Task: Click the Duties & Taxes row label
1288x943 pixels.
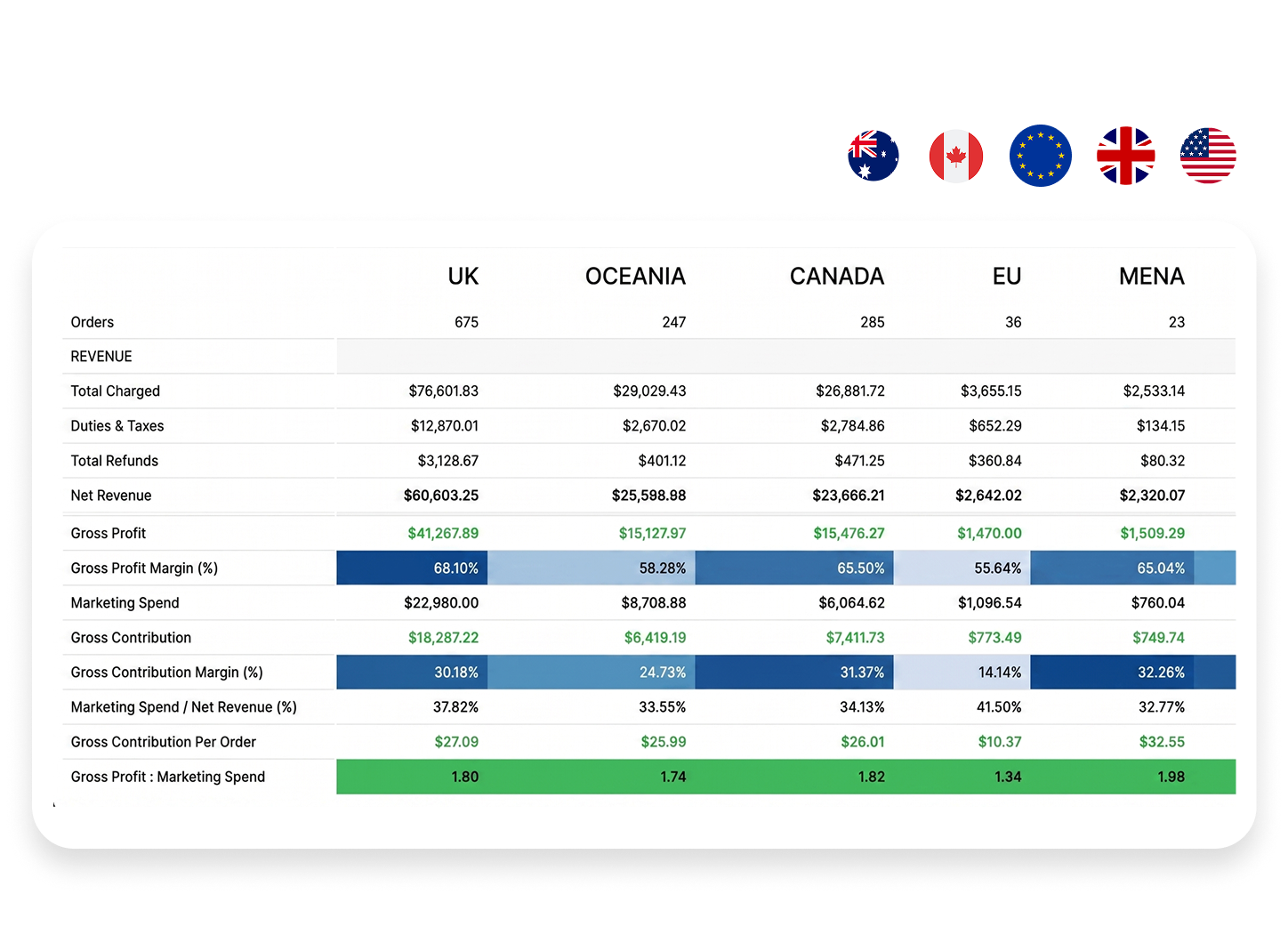Action: [x=117, y=426]
